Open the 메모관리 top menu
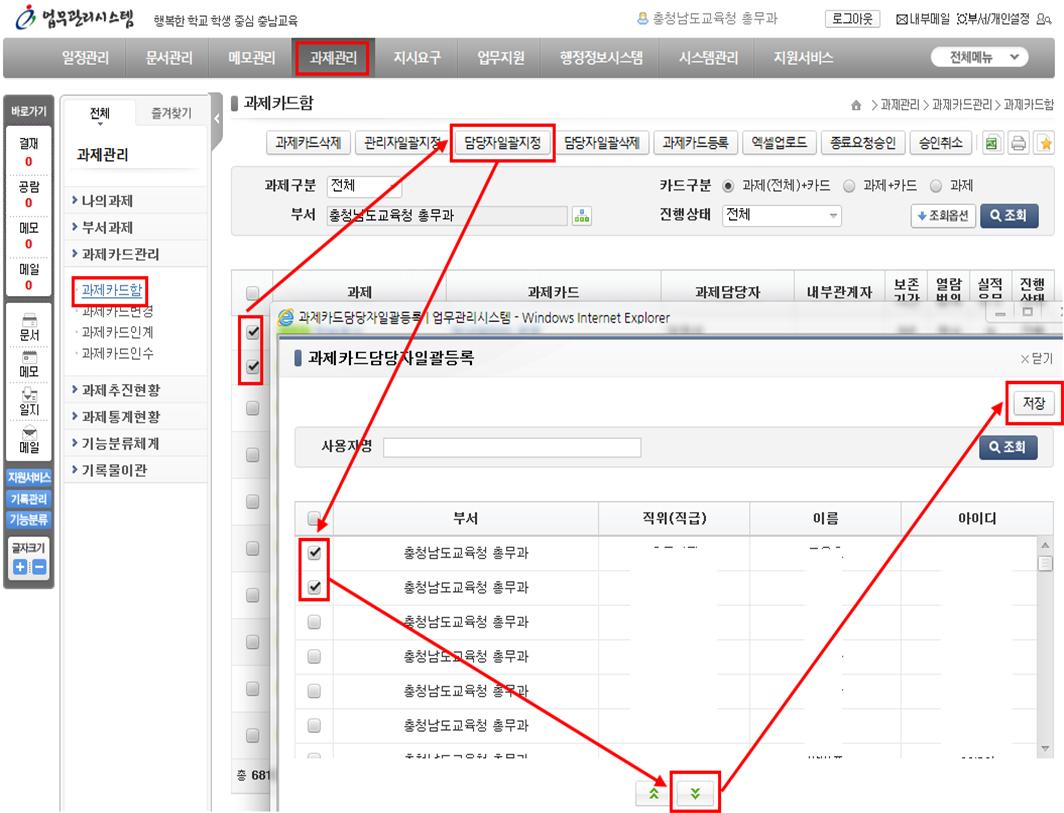This screenshot has height=813, width=1064. [251, 58]
